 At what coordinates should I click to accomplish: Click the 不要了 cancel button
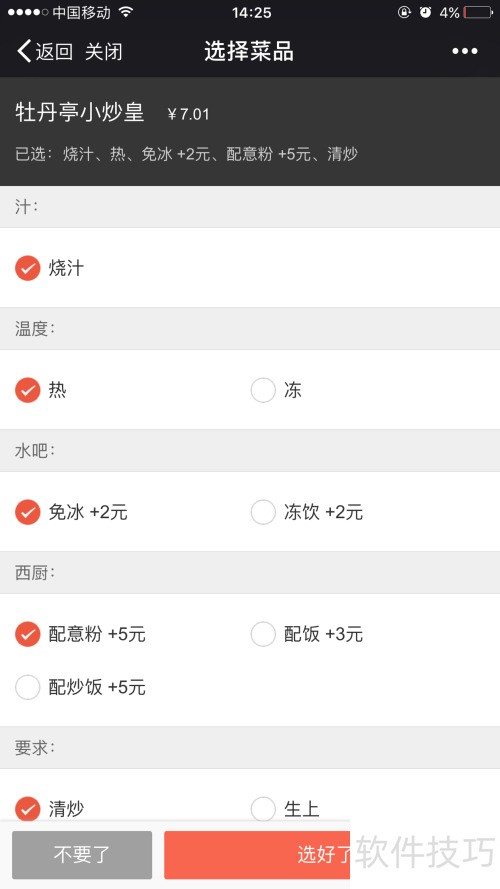pyautogui.click(x=82, y=854)
